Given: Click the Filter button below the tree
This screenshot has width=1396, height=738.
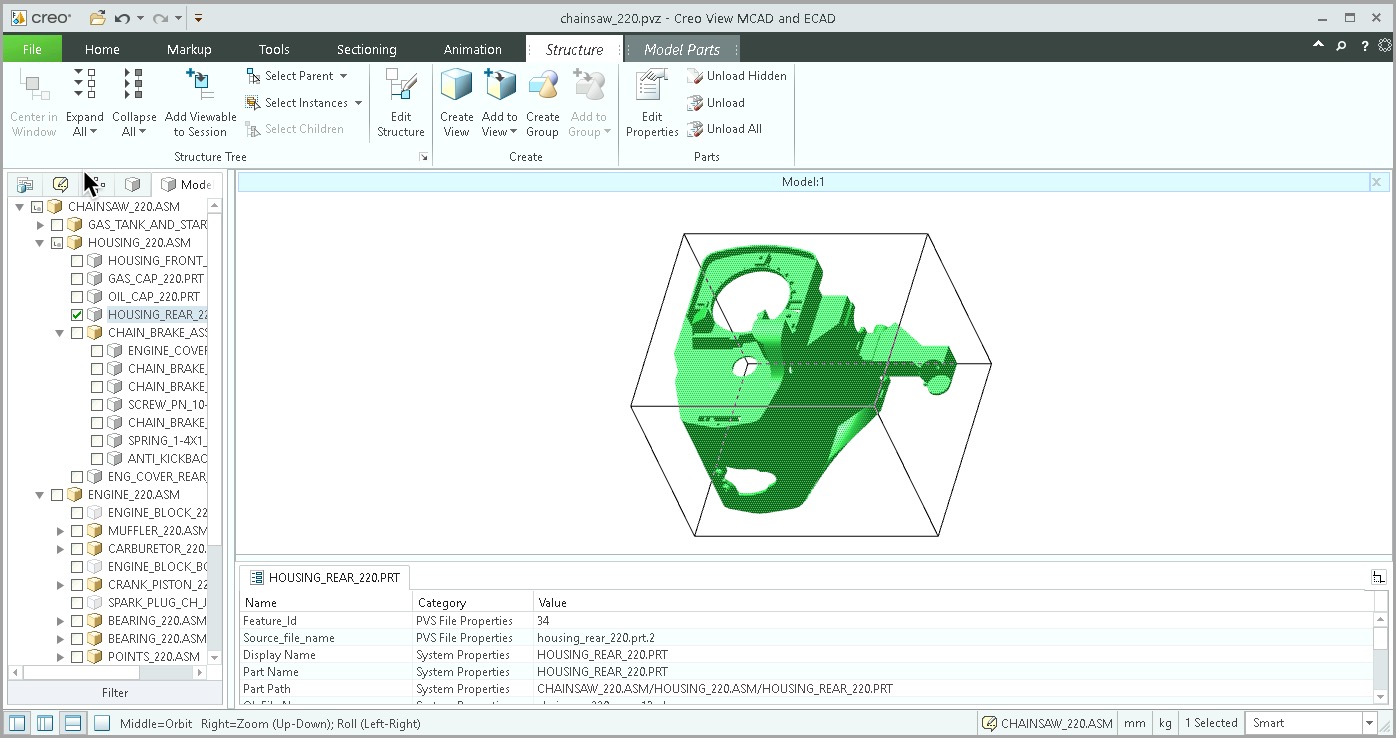Looking at the screenshot, I should [114, 692].
